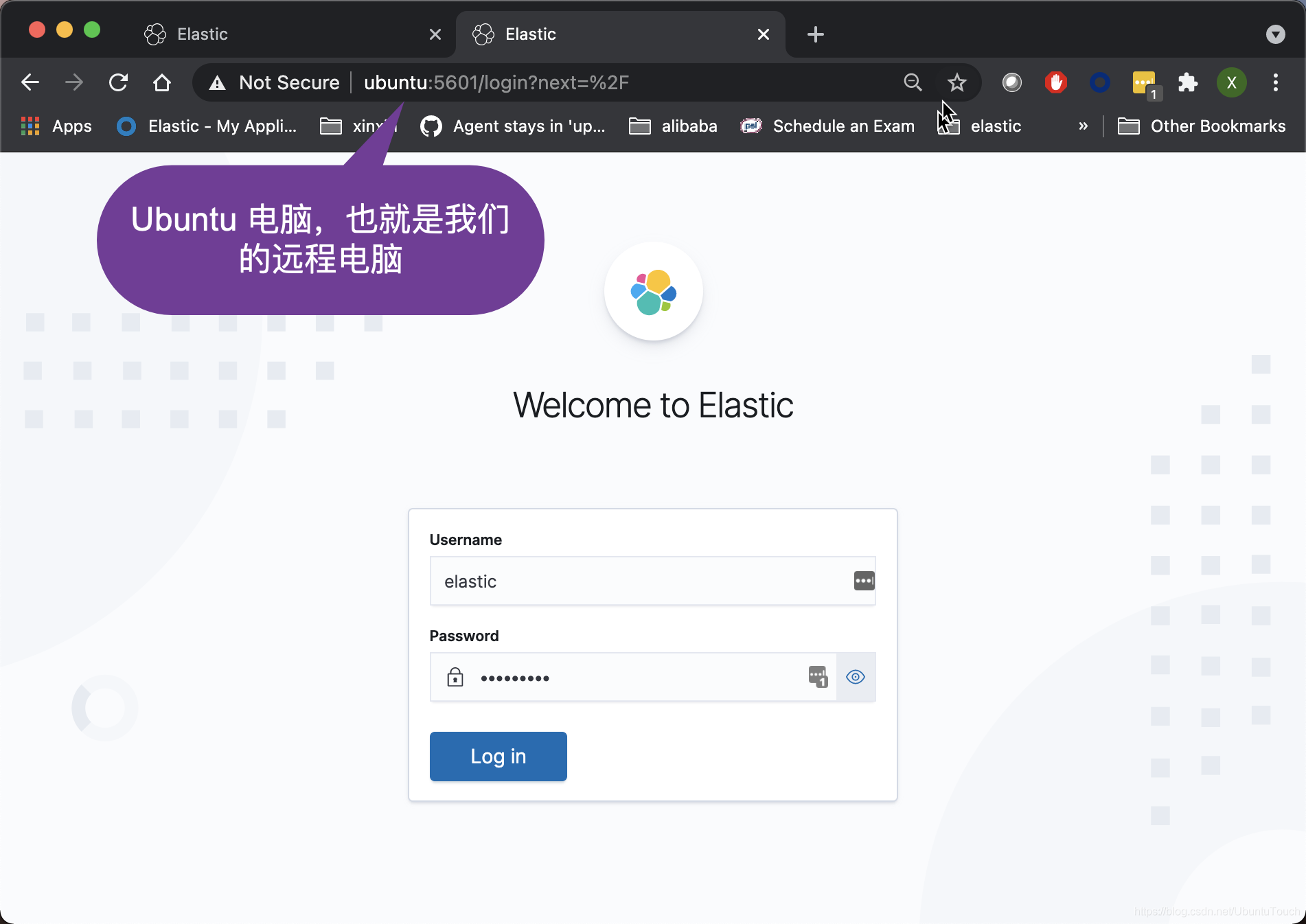Viewport: 1306px width, 924px height.
Task: Toggle password visibility with eye icon
Action: coord(855,677)
